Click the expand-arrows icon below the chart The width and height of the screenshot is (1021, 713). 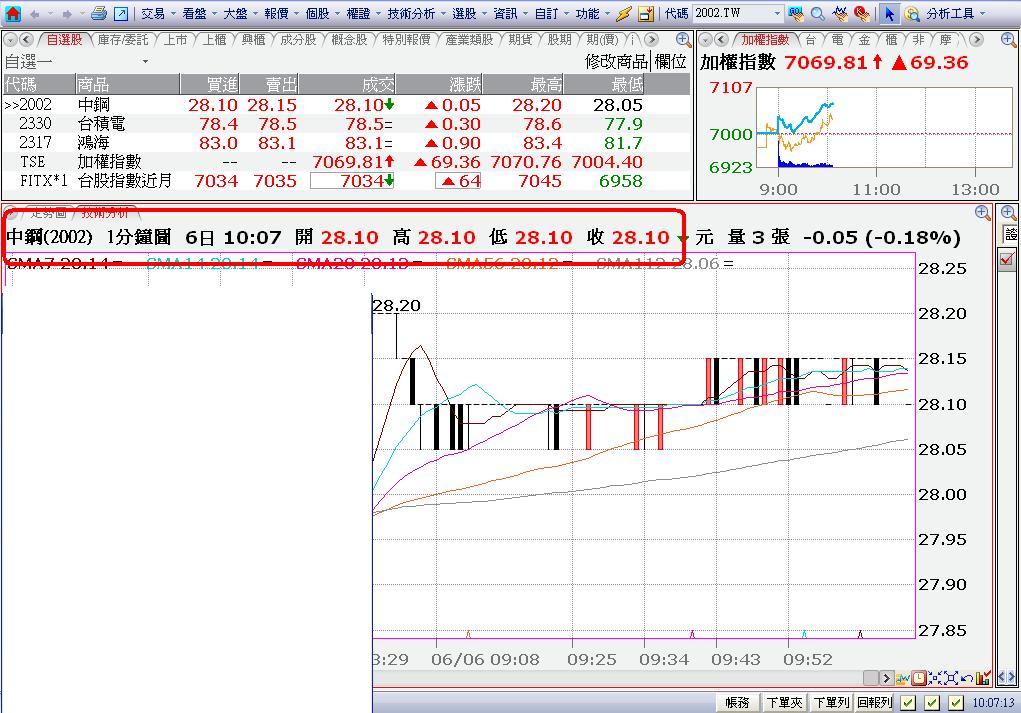pyautogui.click(x=951, y=678)
